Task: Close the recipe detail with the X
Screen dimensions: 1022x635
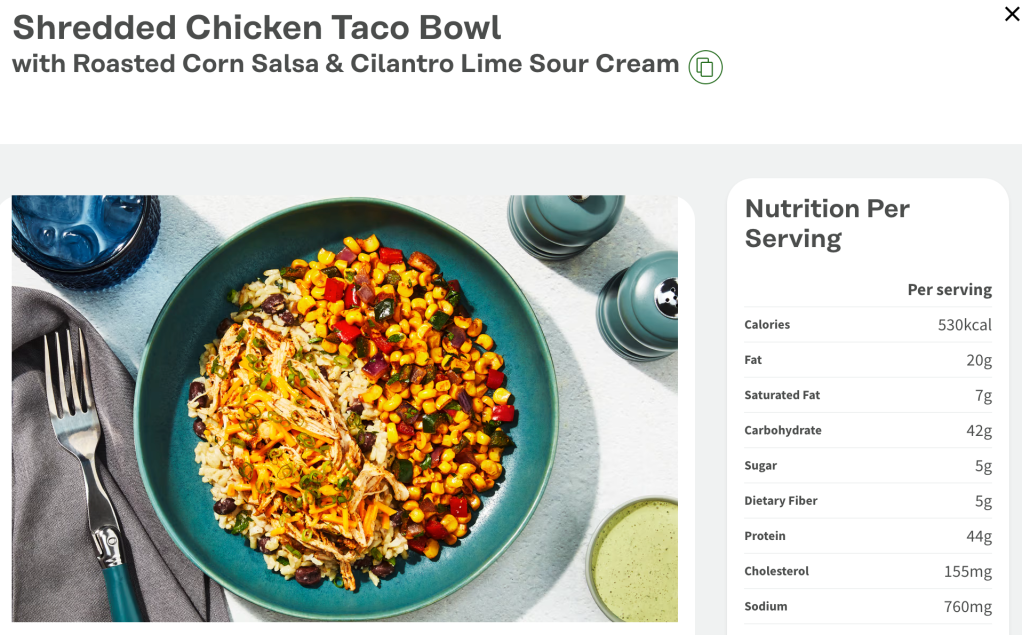Action: (1011, 14)
